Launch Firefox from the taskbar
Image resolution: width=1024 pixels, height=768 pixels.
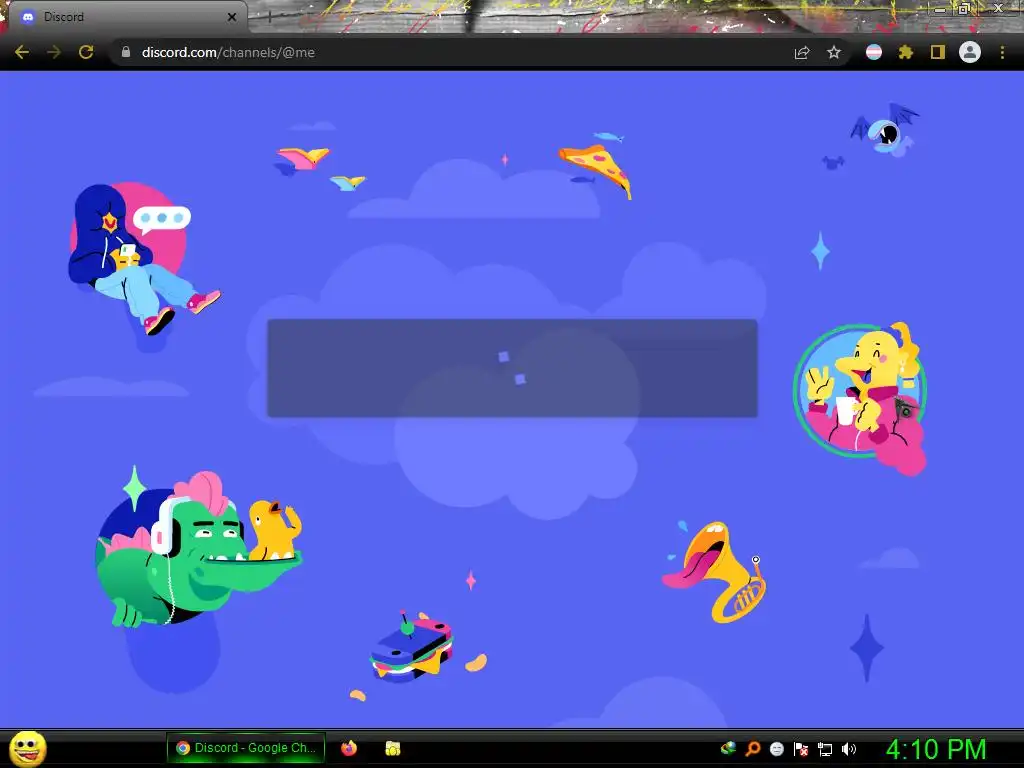tap(349, 748)
